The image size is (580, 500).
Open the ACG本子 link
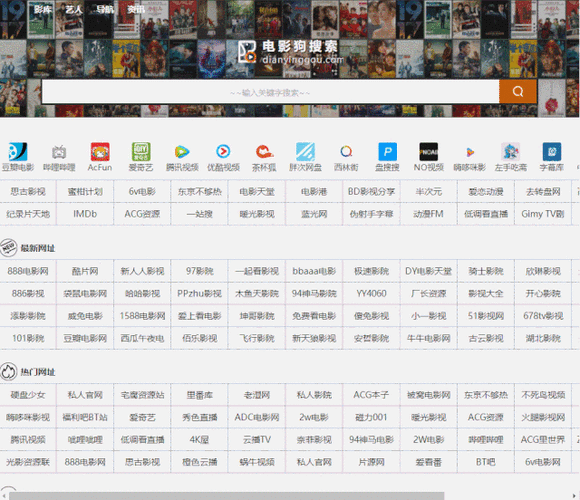[x=371, y=395]
